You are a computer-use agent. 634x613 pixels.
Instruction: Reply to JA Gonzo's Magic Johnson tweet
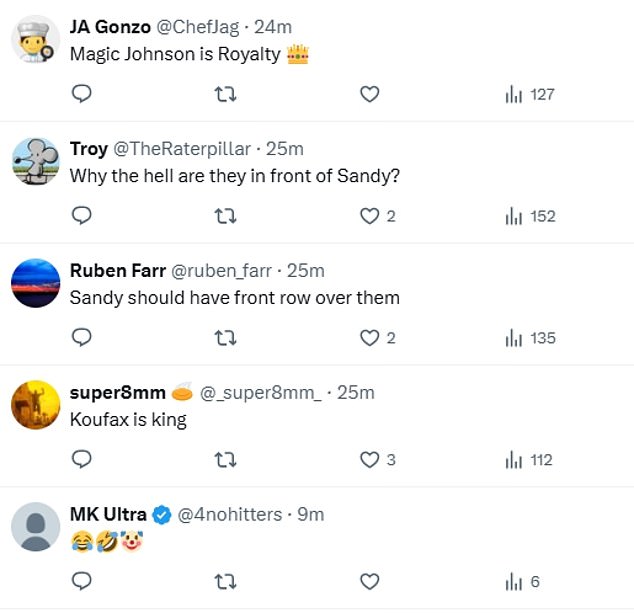pos(83,94)
